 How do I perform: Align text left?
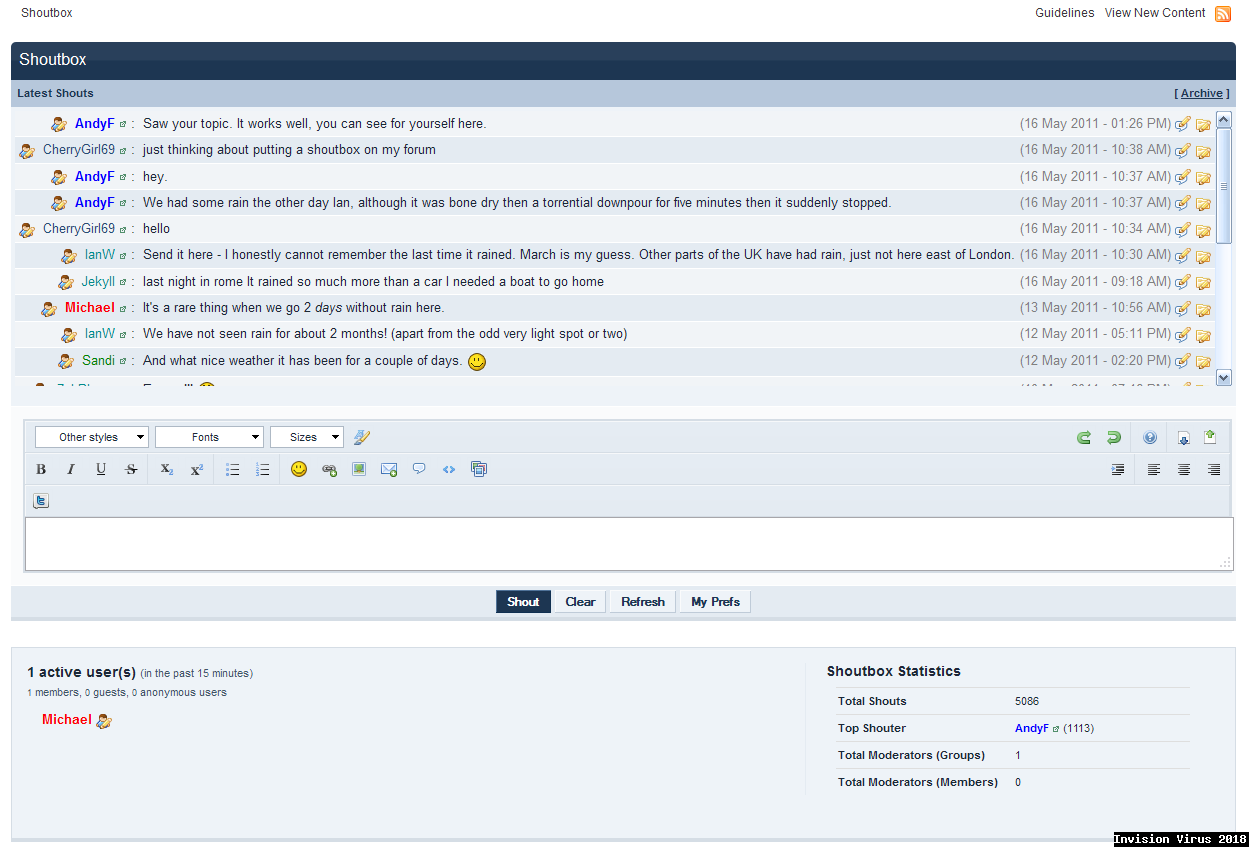[1154, 469]
